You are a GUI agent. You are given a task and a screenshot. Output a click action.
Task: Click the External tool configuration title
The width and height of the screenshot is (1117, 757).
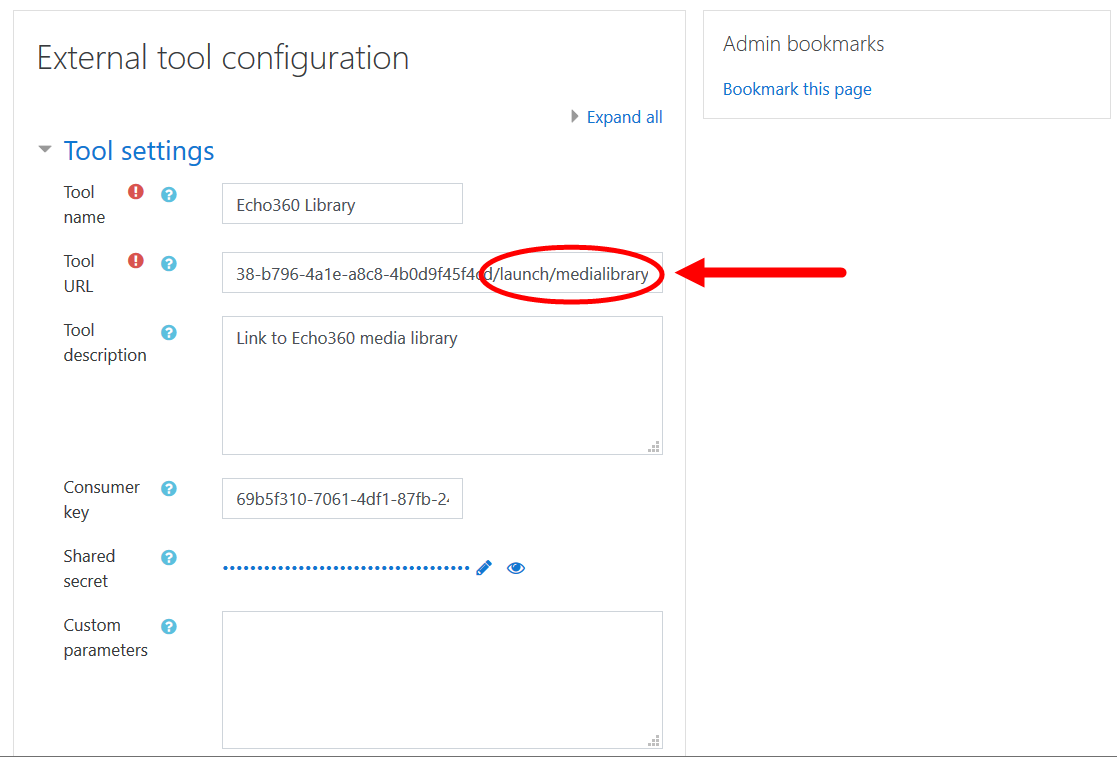223,58
